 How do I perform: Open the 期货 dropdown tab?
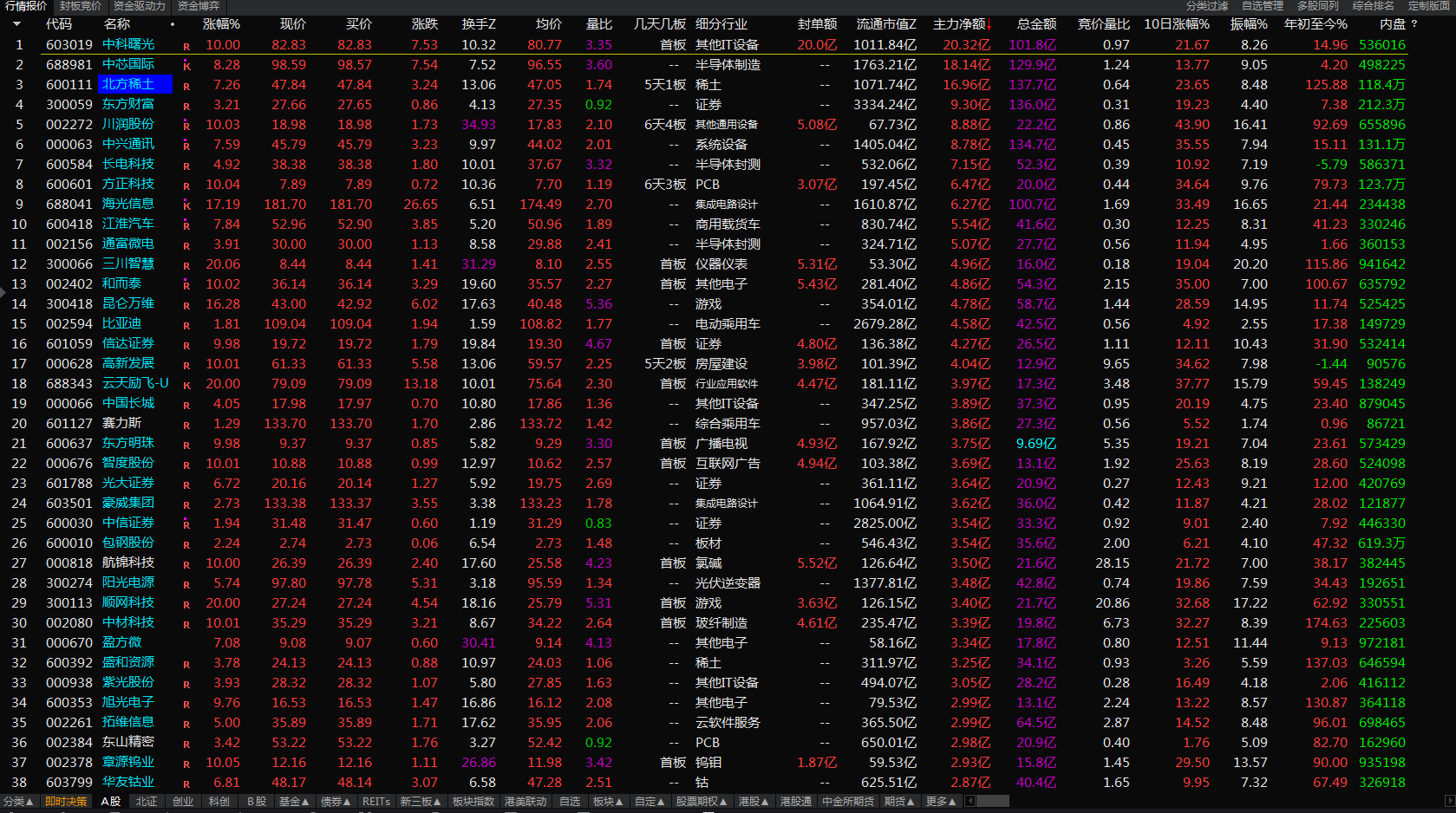pyautogui.click(x=899, y=802)
